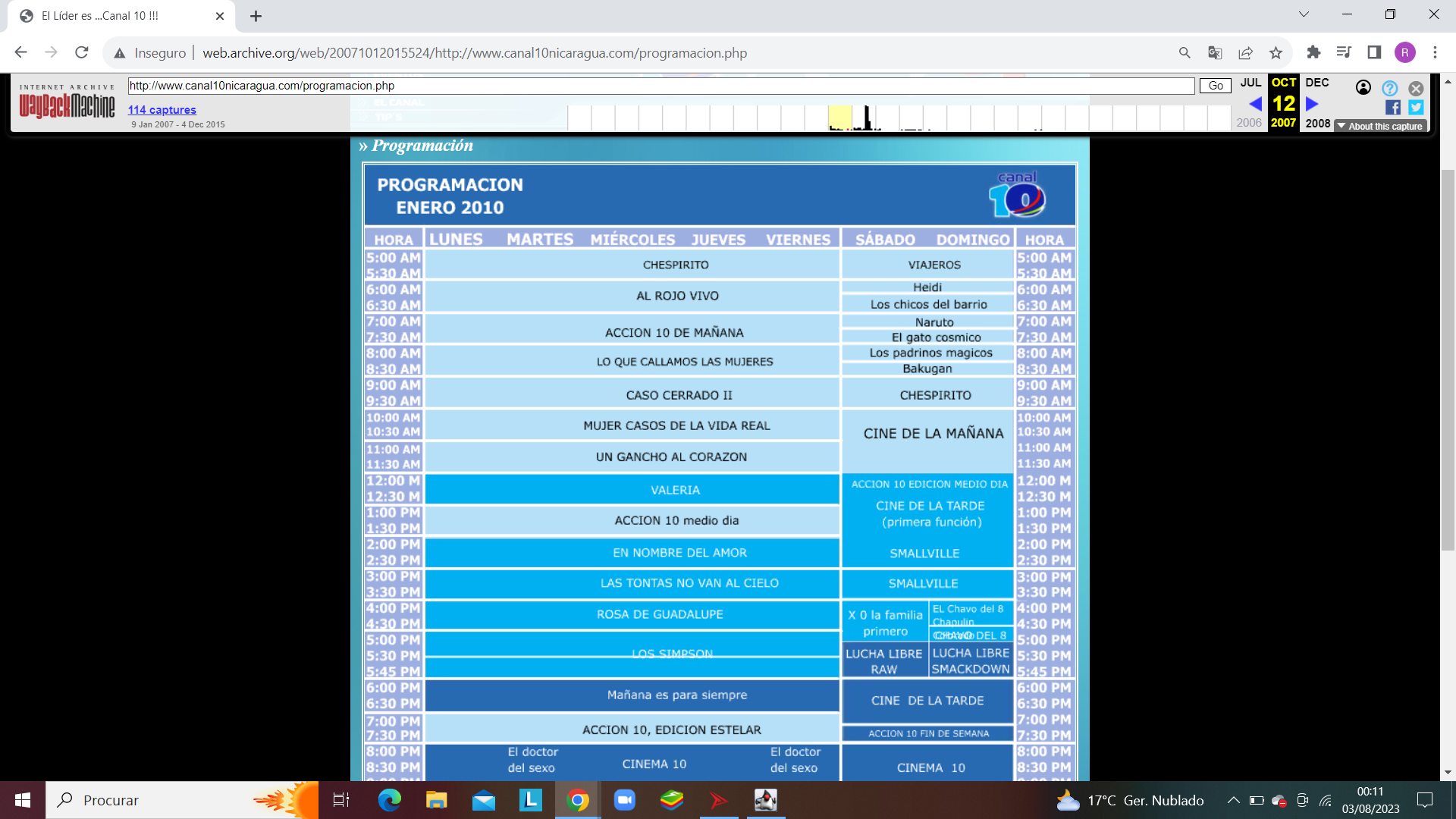The height and width of the screenshot is (819, 1456).
Task: Open Chrome three-dot menu
Action: pyautogui.click(x=1435, y=52)
